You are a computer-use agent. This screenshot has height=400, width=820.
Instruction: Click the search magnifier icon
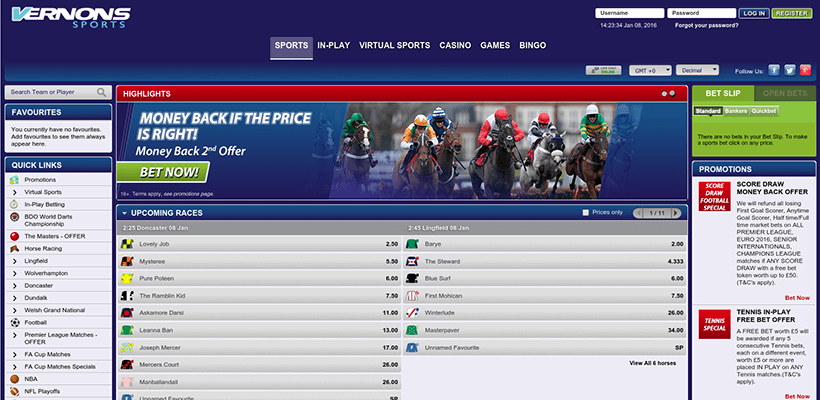[x=101, y=93]
